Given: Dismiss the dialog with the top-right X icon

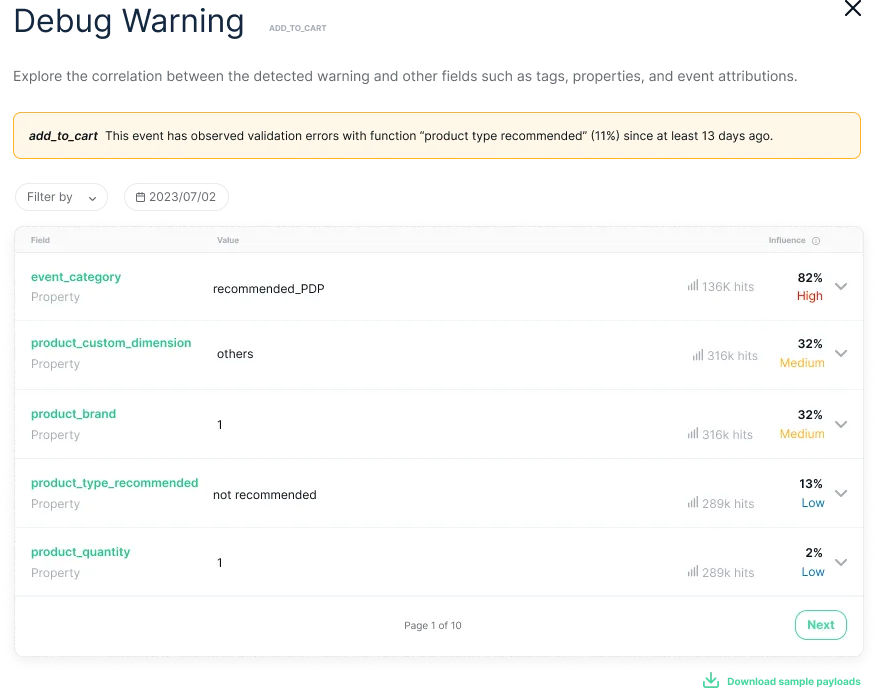Looking at the screenshot, I should 851,8.
